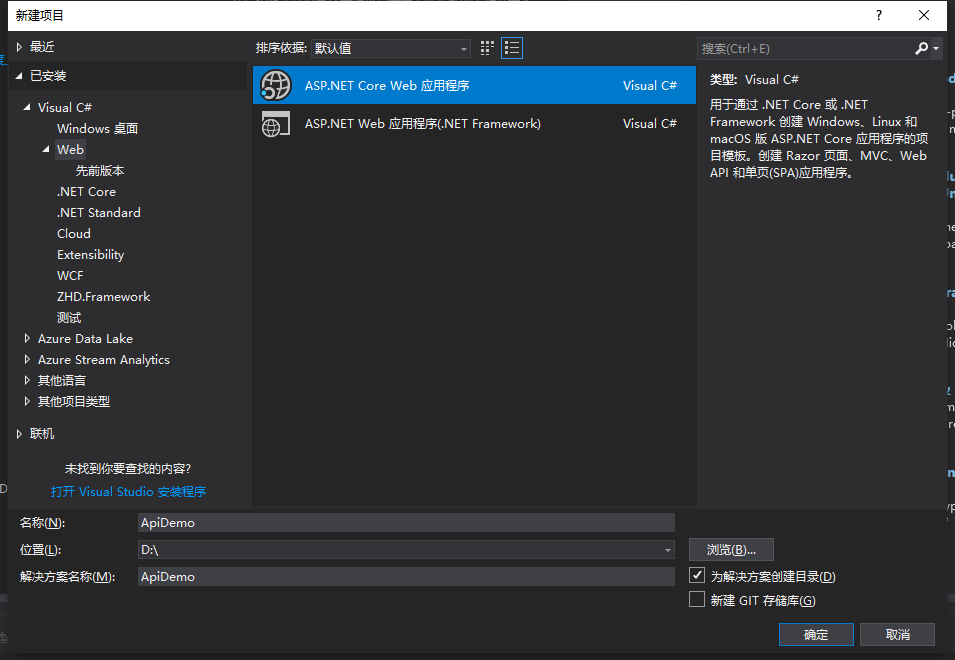Image resolution: width=955 pixels, height=660 pixels.
Task: Open the sort by default value dropdown
Action: pos(390,48)
